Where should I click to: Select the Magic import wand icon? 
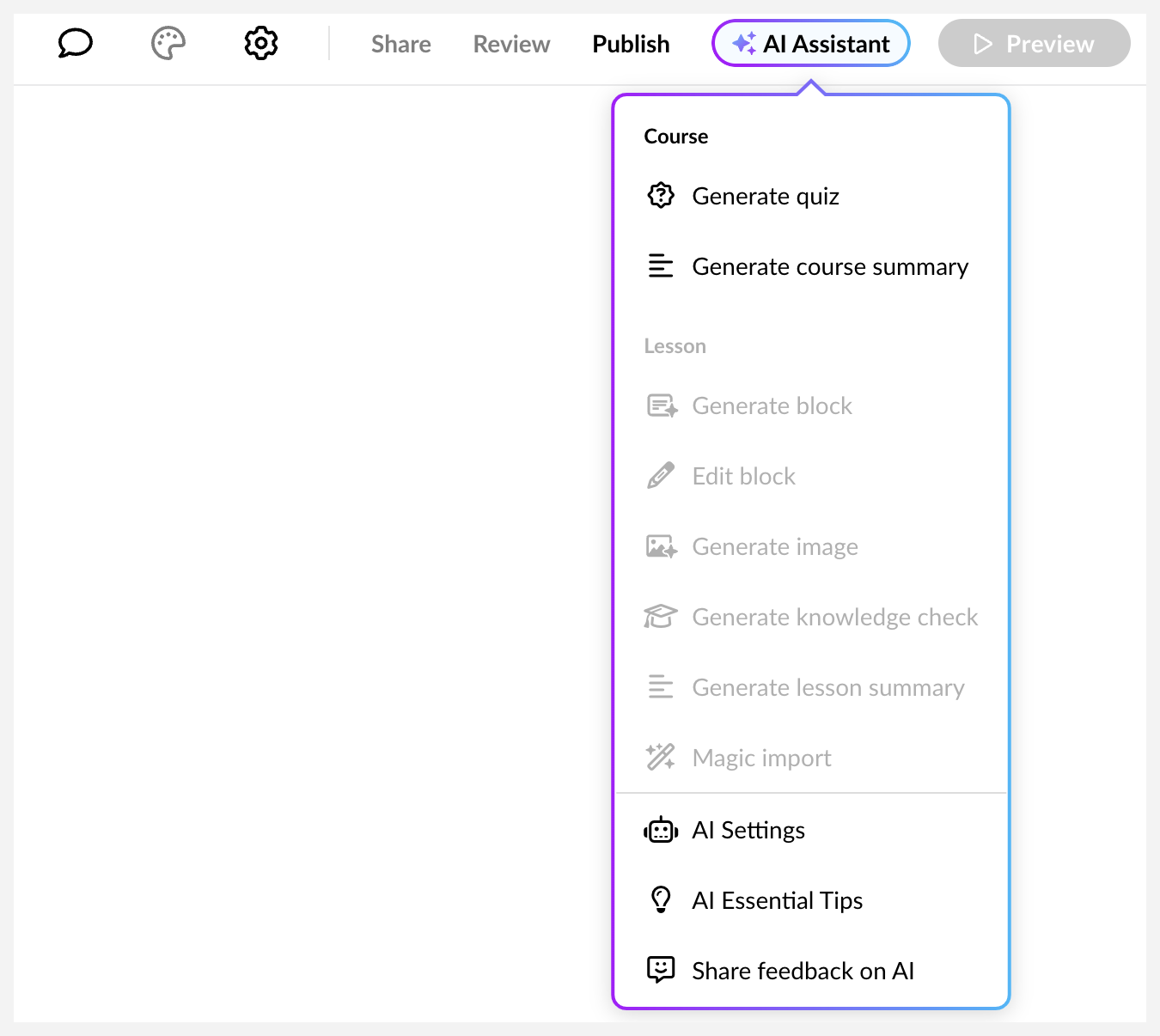coord(660,757)
